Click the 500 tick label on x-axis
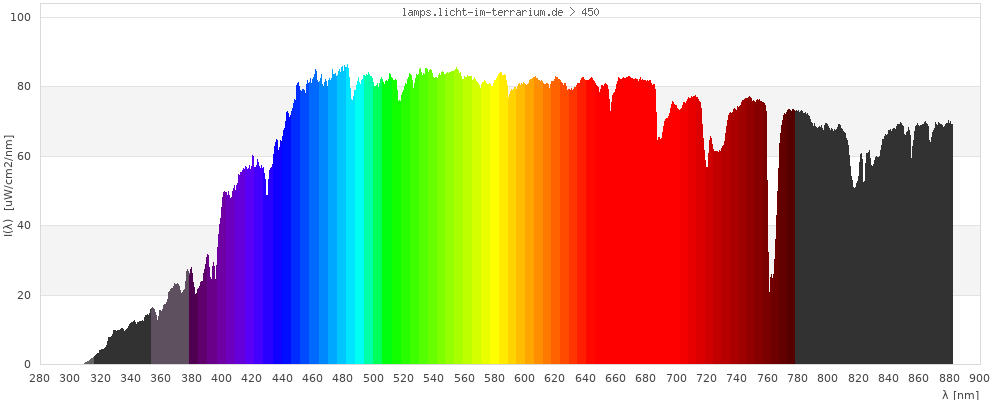 [x=374, y=379]
